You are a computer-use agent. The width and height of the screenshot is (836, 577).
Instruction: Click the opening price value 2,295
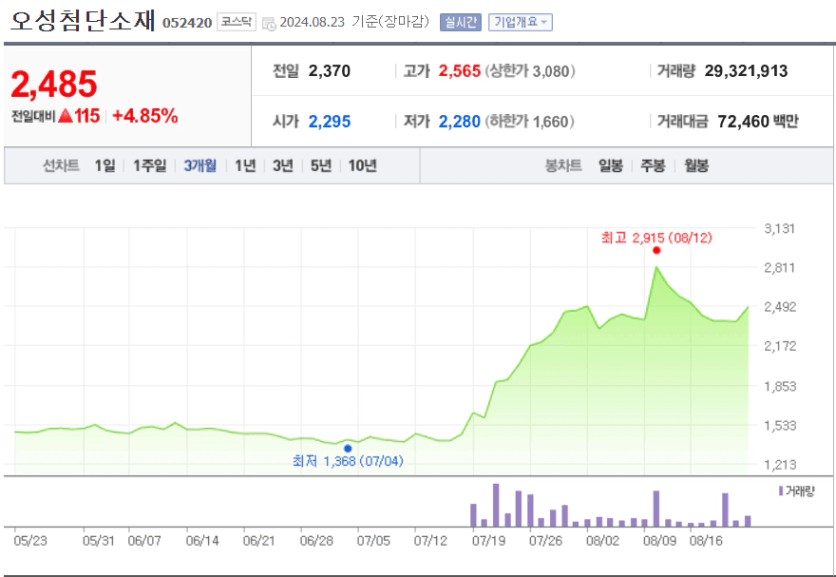[329, 122]
